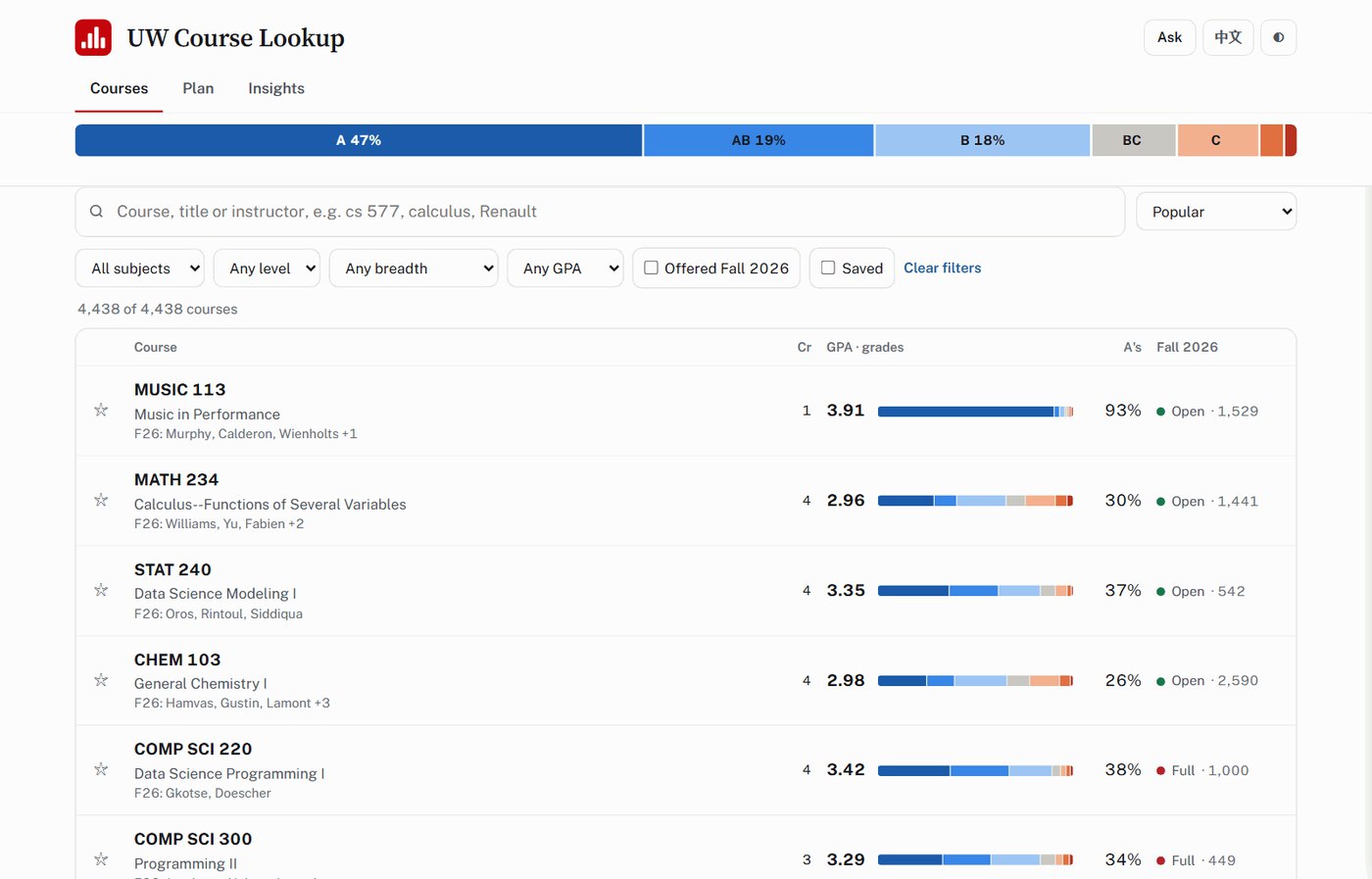
Task: Click the 'Full · 1,000' status text
Action: (x=1202, y=770)
